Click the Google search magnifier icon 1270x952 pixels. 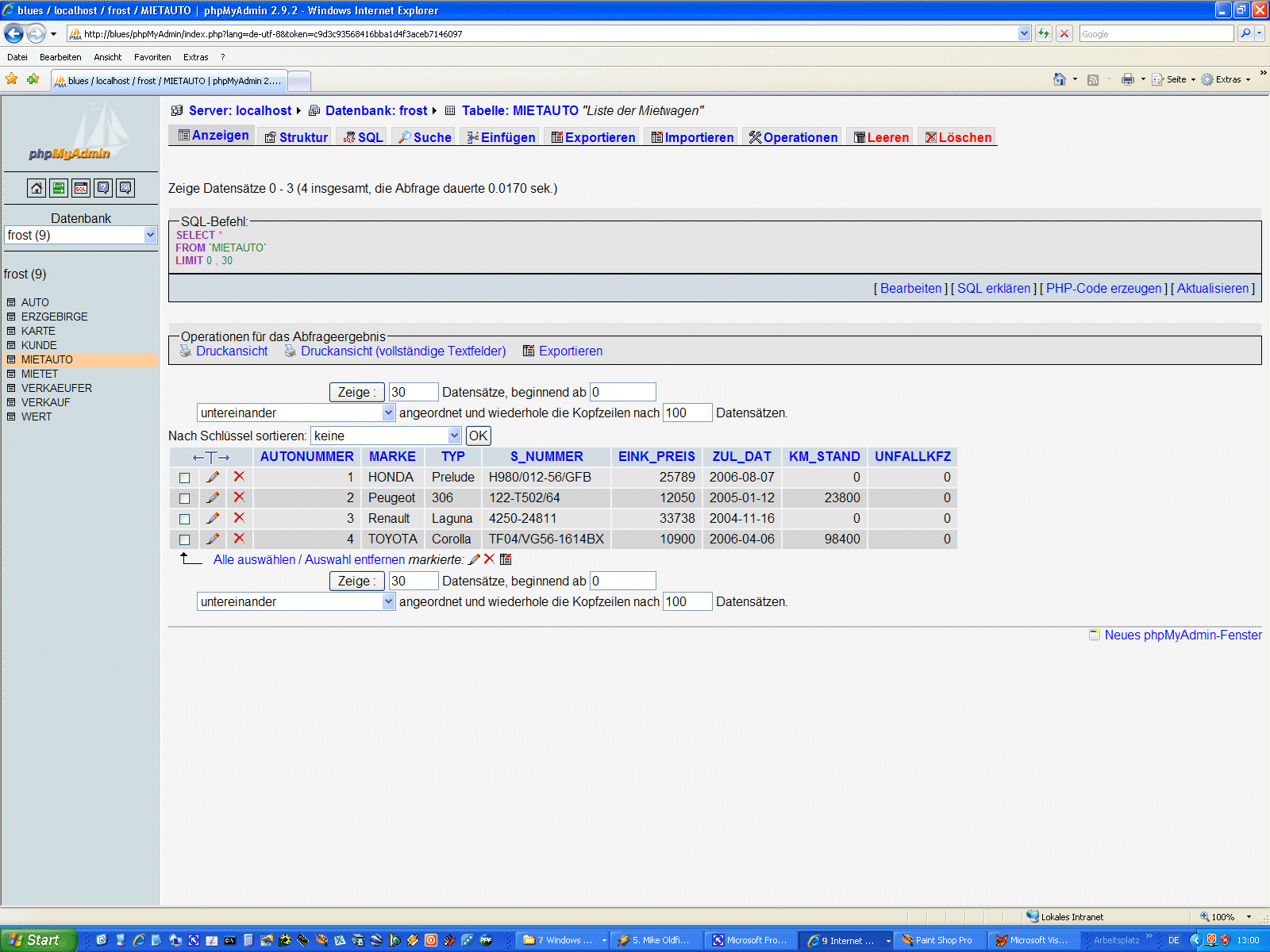(1245, 33)
